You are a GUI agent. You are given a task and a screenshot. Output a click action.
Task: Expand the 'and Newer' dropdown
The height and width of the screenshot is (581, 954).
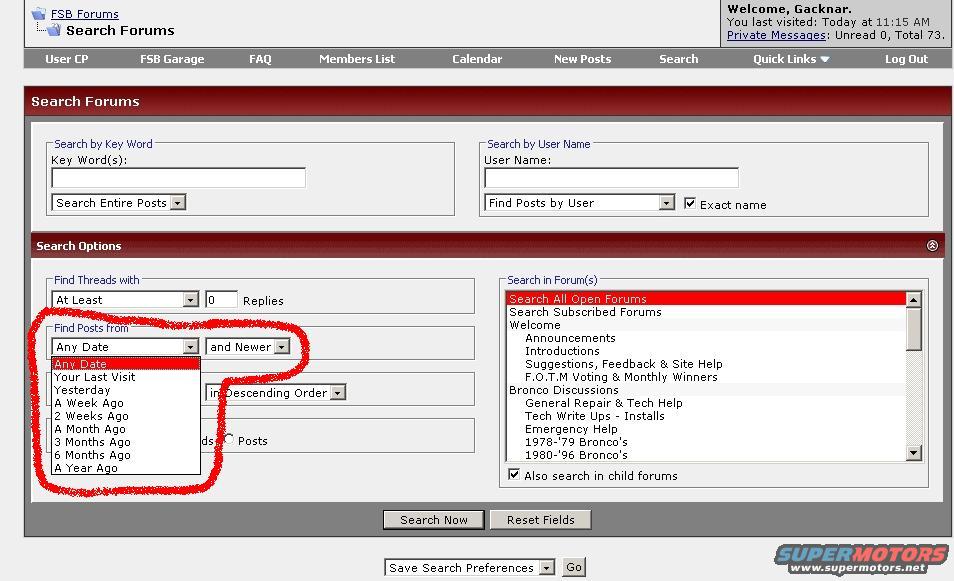coord(282,347)
